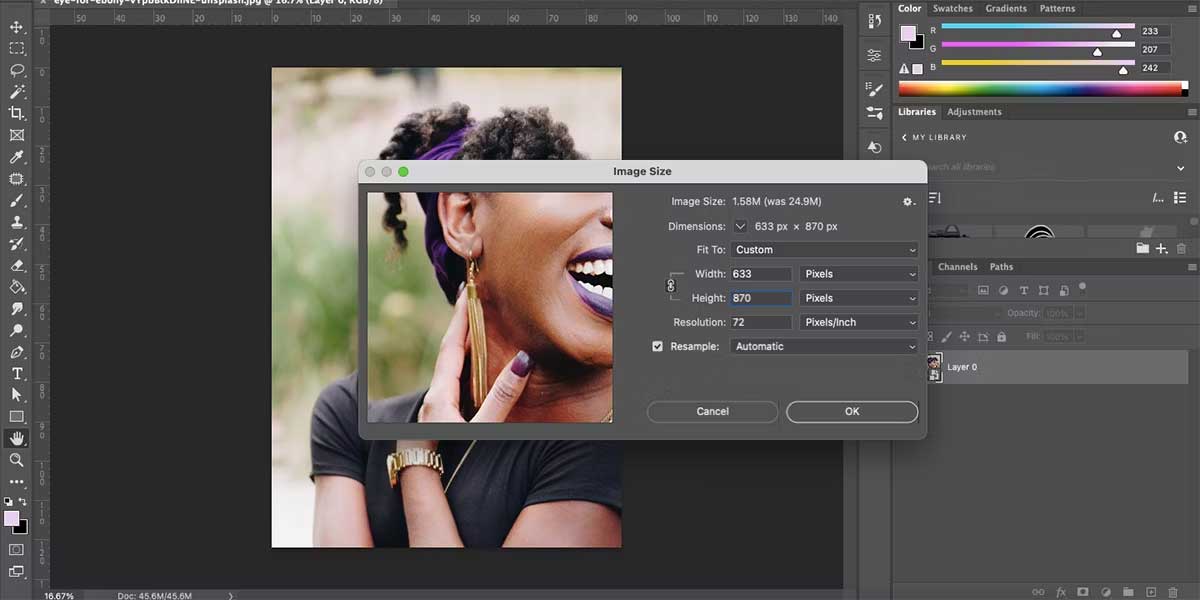Activate the Horizontal Type tool
Image resolution: width=1200 pixels, height=600 pixels.
tap(17, 373)
